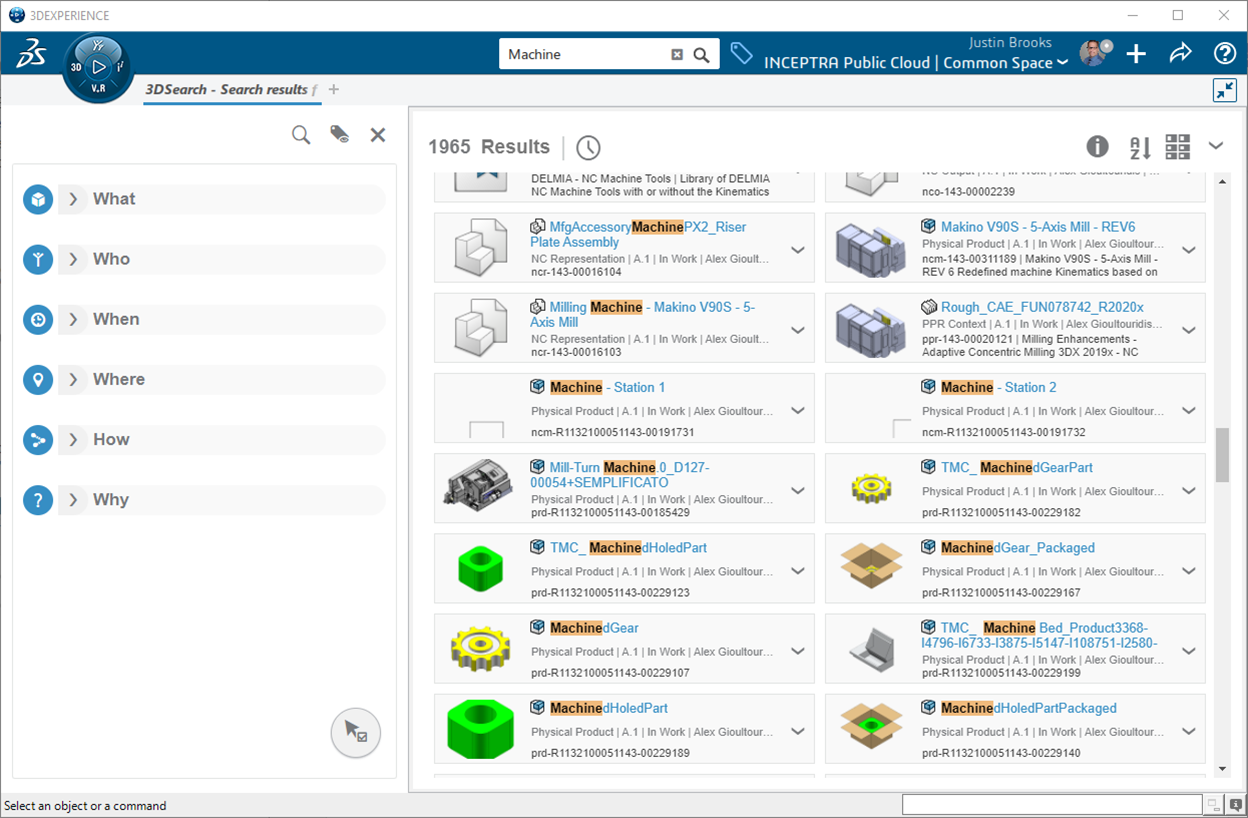Add a new tab with plus
The image size is (1248, 818).
[x=334, y=90]
